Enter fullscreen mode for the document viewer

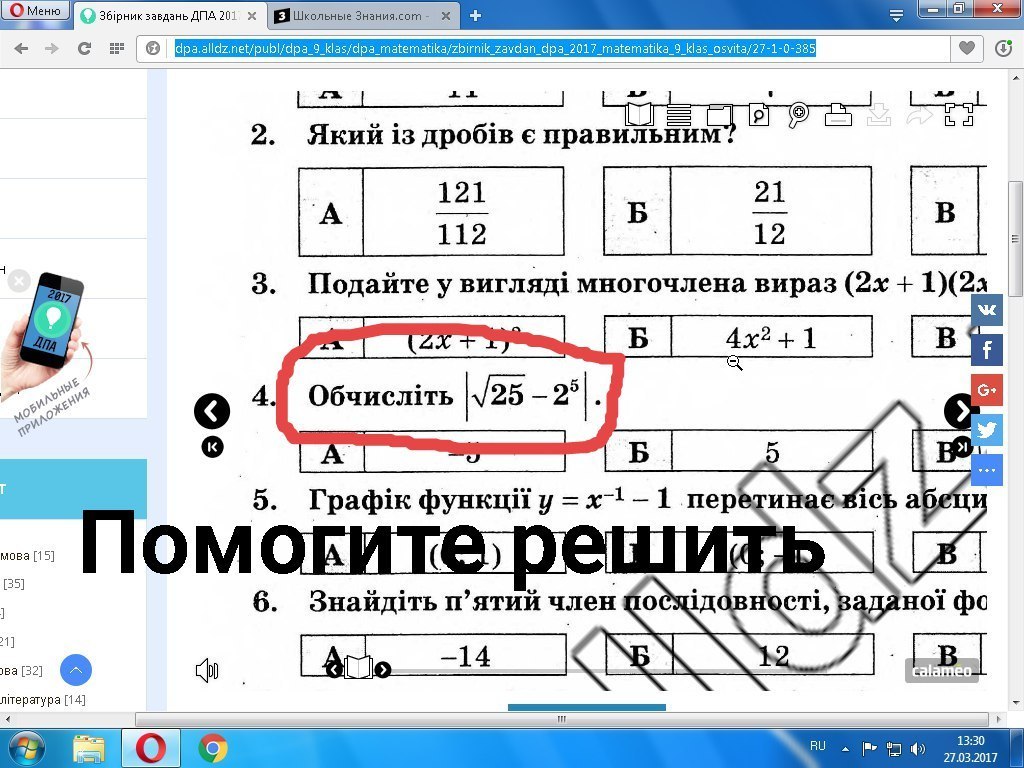[x=958, y=115]
